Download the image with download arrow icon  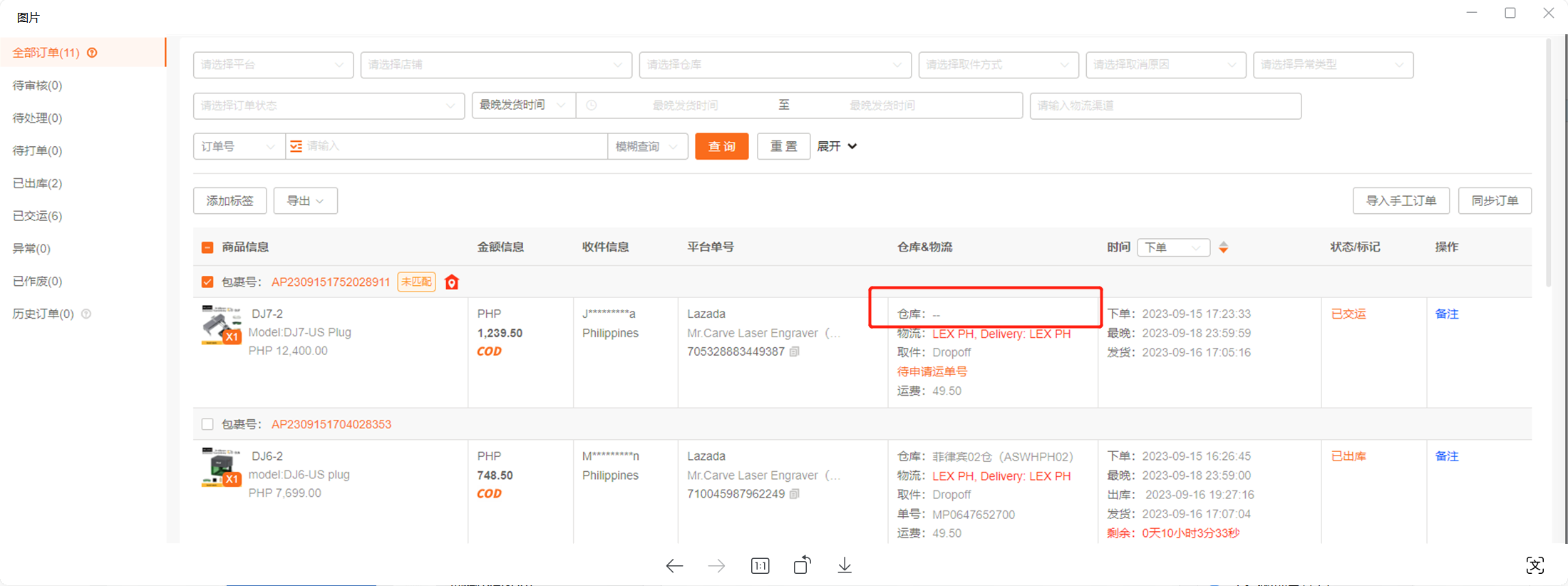pyautogui.click(x=845, y=565)
